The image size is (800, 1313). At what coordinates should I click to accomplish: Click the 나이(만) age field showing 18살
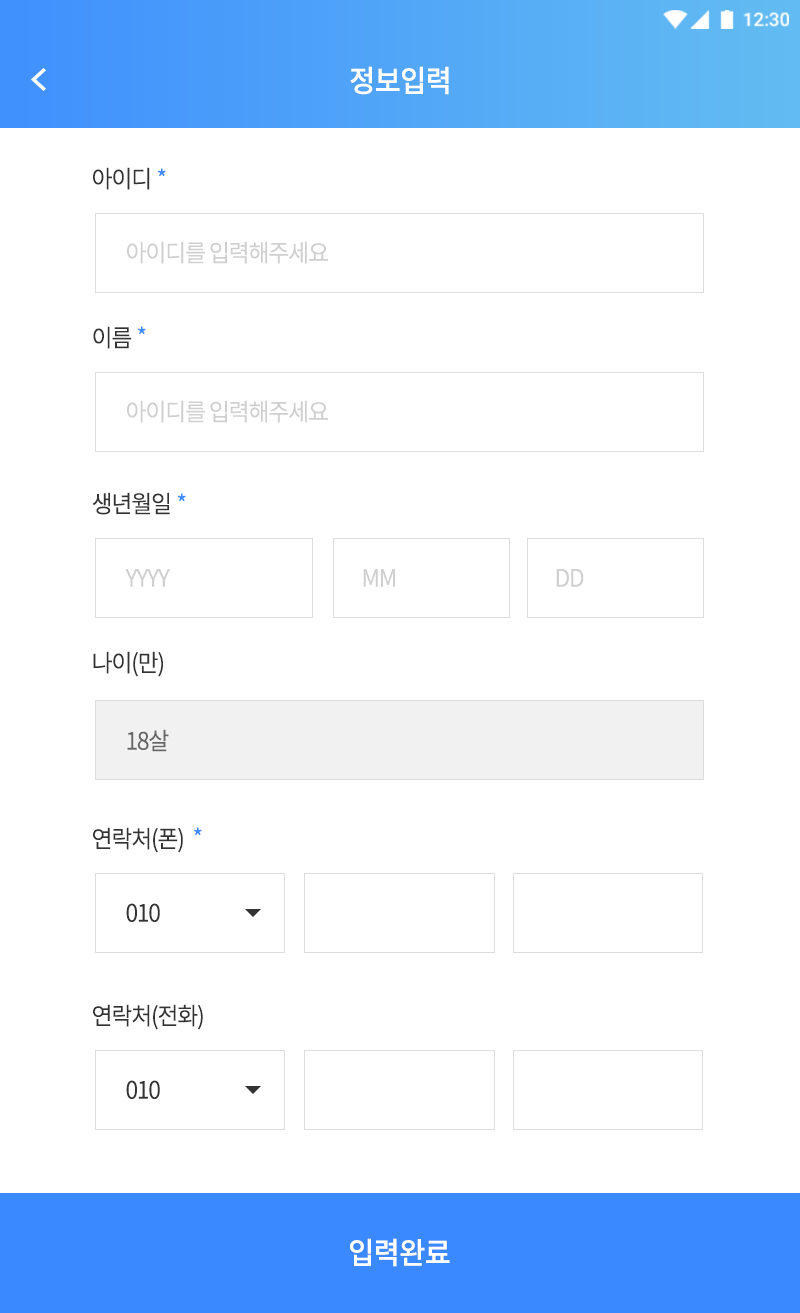pyautogui.click(x=399, y=740)
